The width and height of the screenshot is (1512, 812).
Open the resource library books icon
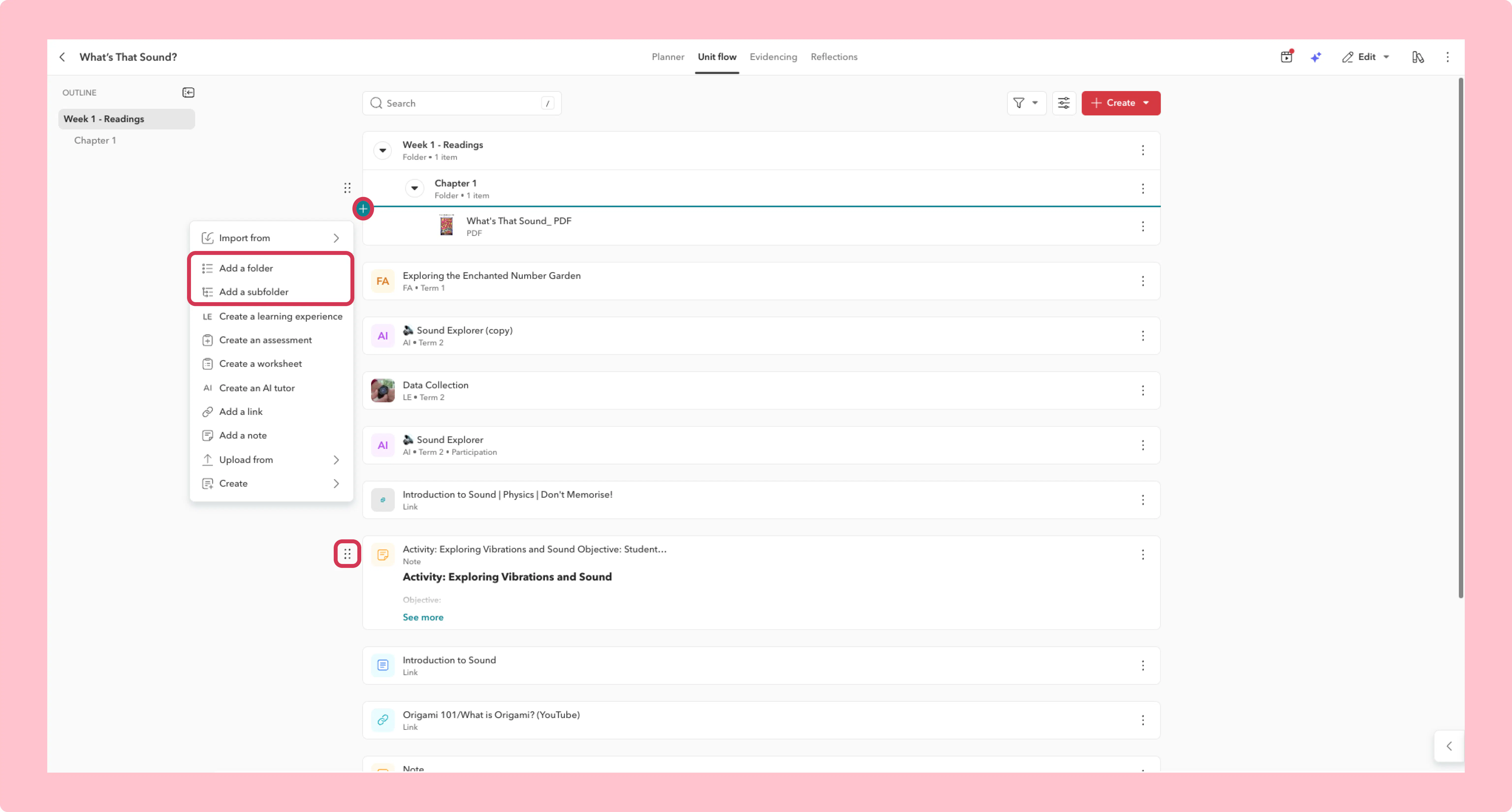coord(1417,57)
